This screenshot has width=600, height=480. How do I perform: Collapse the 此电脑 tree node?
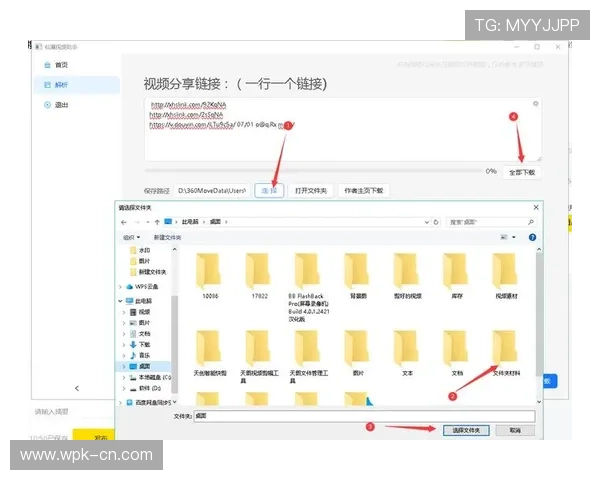(x=121, y=301)
